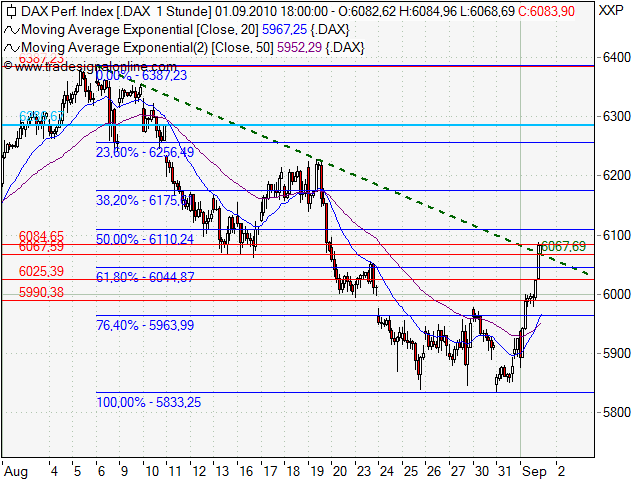Click the wave icon beside Moving Average Exponential [Close, 20]
This screenshot has width=640, height=480.
tap(12, 30)
